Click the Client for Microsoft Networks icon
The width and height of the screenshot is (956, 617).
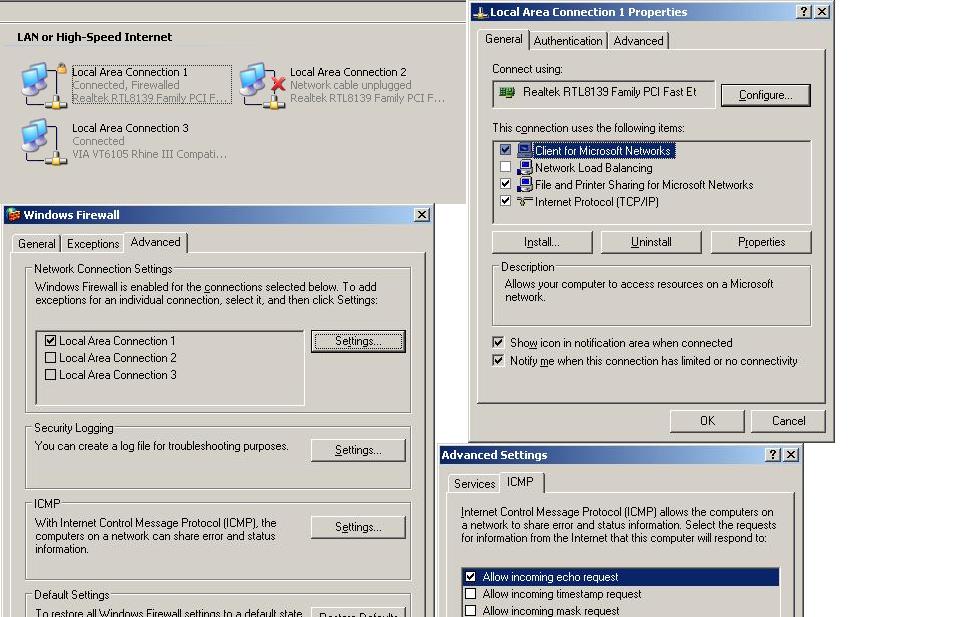pyautogui.click(x=524, y=150)
